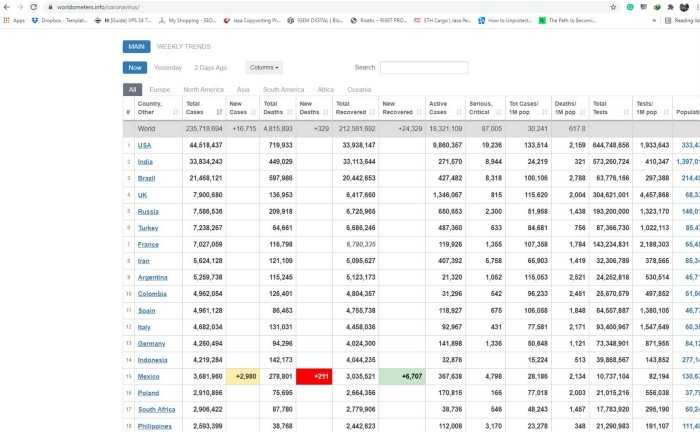Open the Germany country link
Image resolution: width=700 pixels, height=432 pixels.
pos(151,344)
